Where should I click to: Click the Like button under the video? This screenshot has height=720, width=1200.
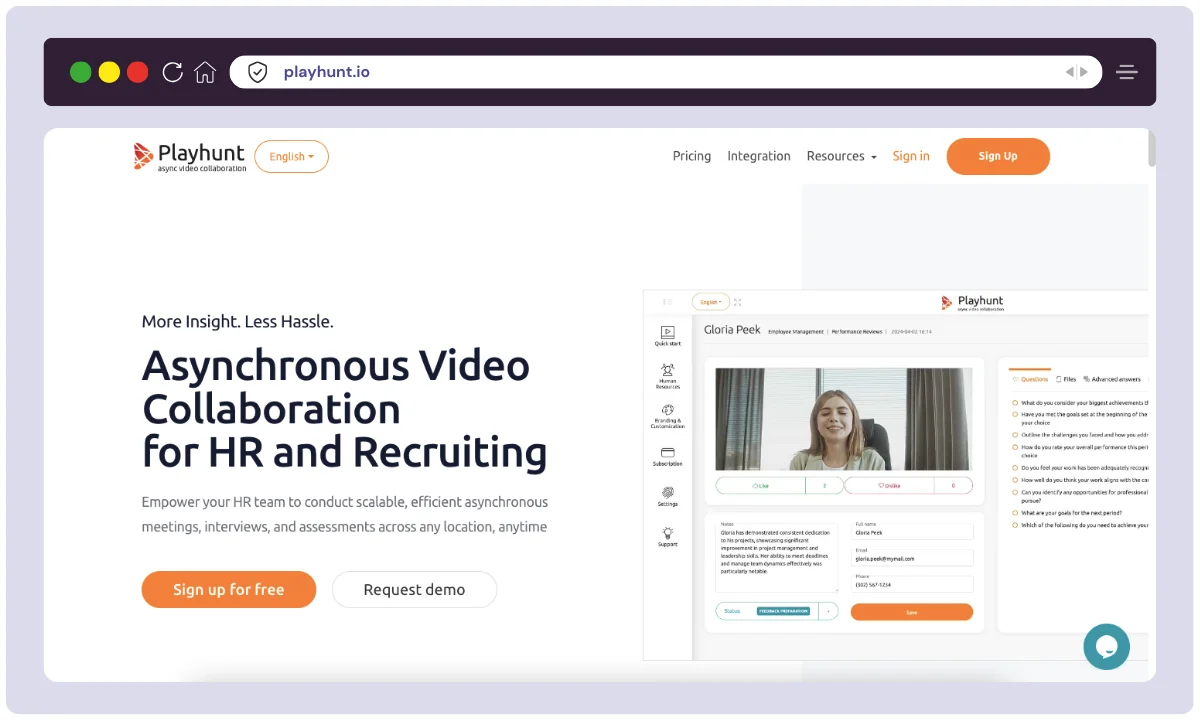760,486
